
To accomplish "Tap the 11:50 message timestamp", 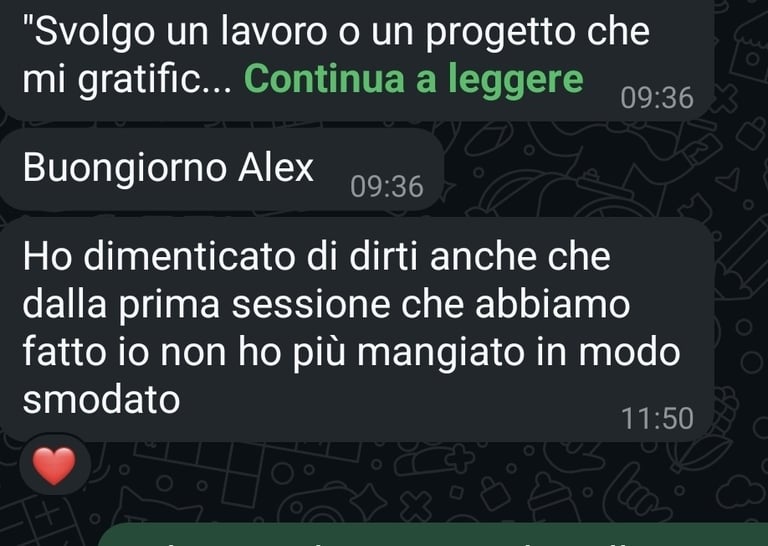I will click(657, 419).
